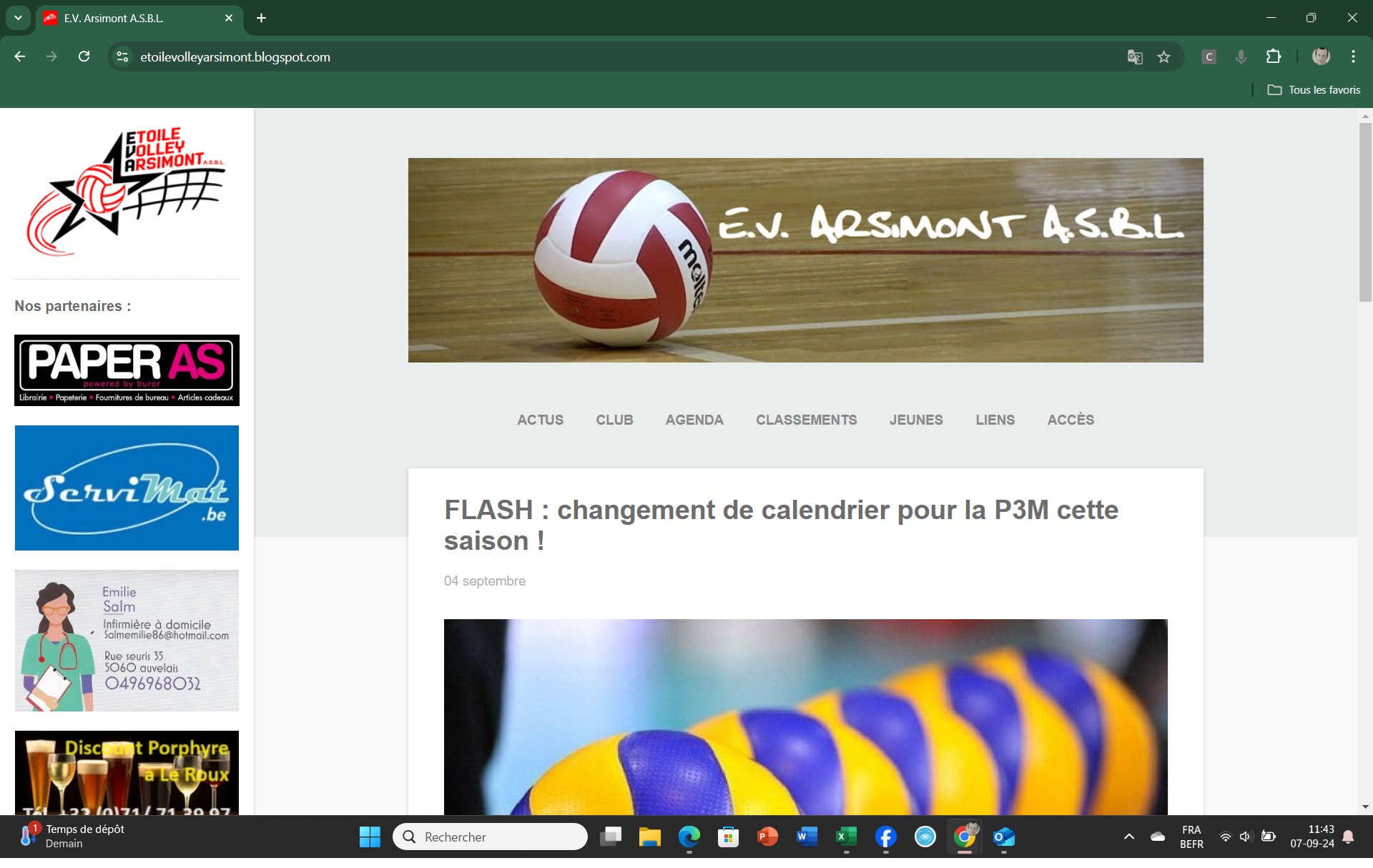Open Word from taskbar

pyautogui.click(x=807, y=837)
